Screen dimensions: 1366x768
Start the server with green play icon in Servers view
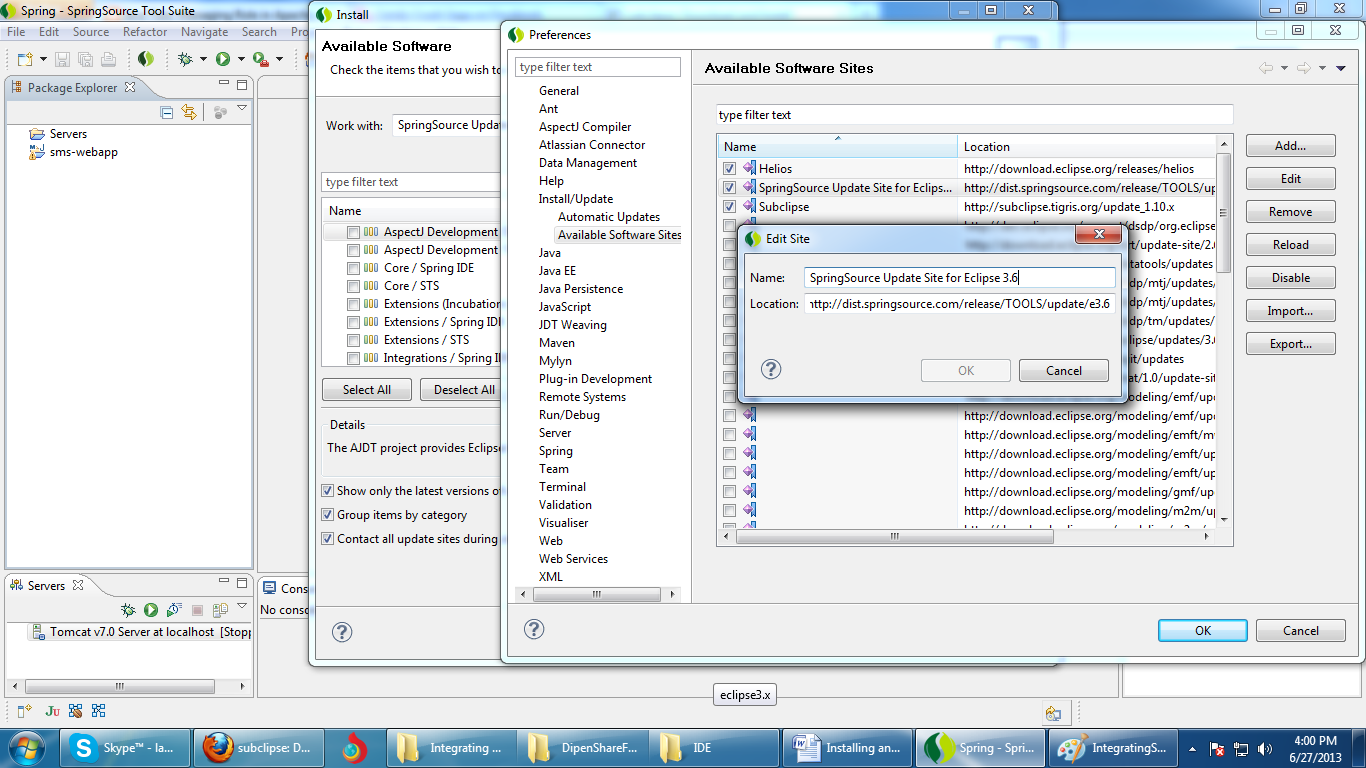151,610
